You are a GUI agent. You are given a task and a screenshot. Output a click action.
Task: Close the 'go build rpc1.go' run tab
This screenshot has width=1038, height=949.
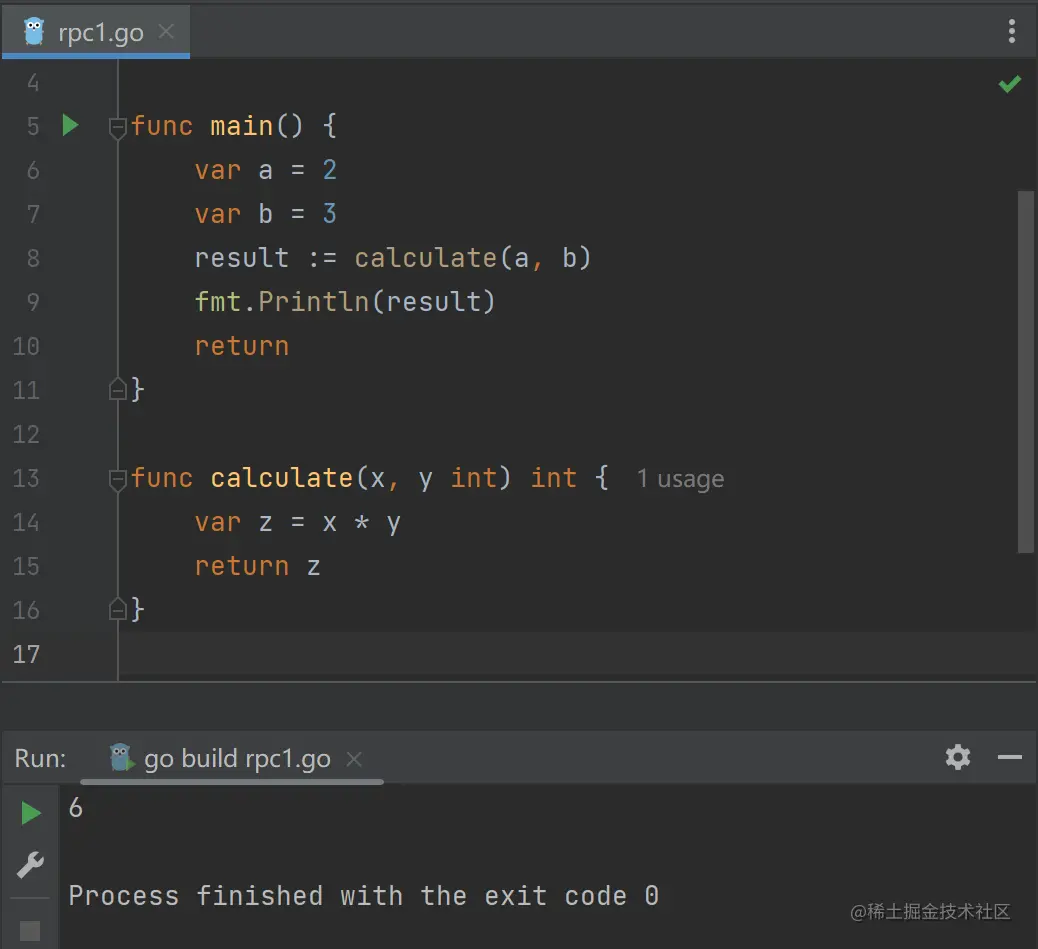coord(354,759)
